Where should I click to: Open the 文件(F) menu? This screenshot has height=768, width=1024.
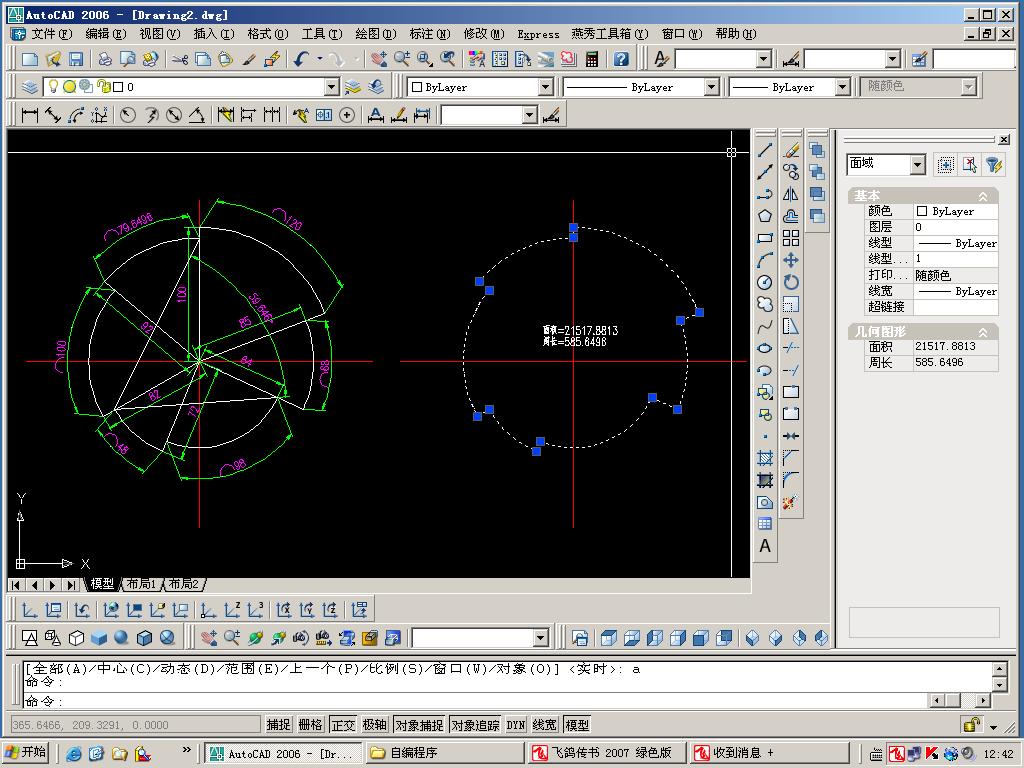pos(51,33)
